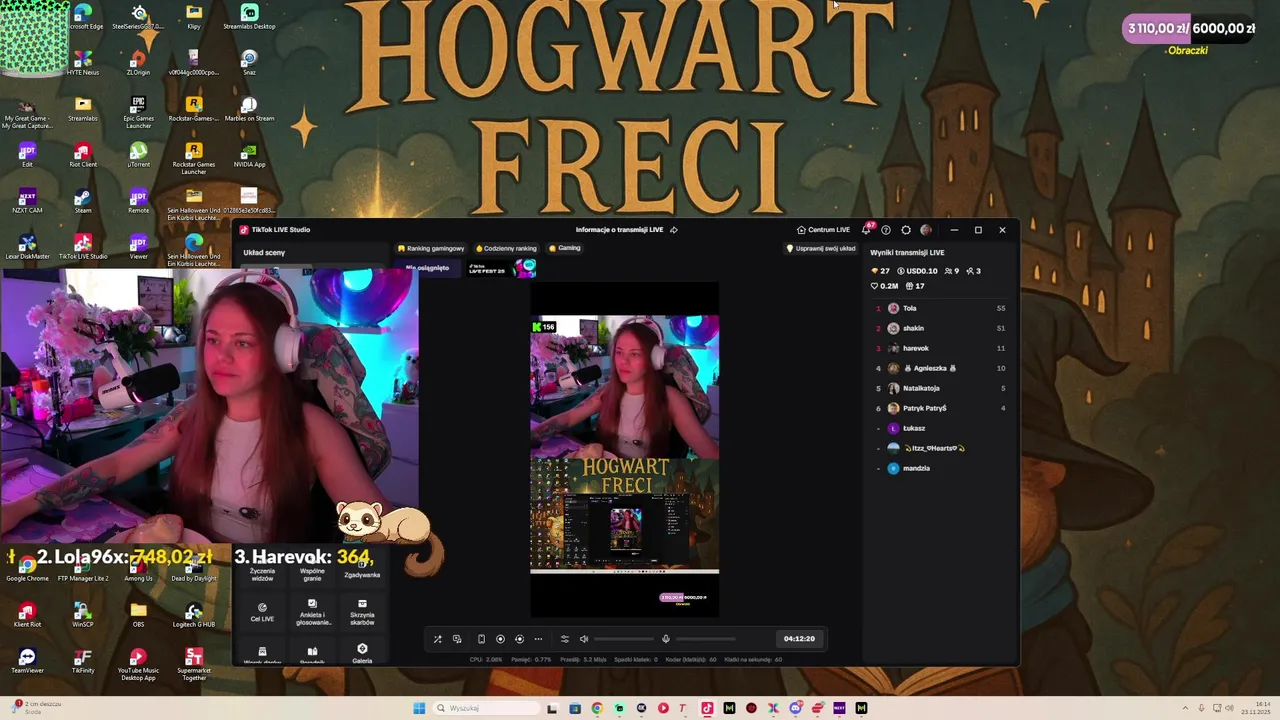Expand the system tray hidden icons chevron
This screenshot has height=720, width=1280.
[x=1186, y=708]
